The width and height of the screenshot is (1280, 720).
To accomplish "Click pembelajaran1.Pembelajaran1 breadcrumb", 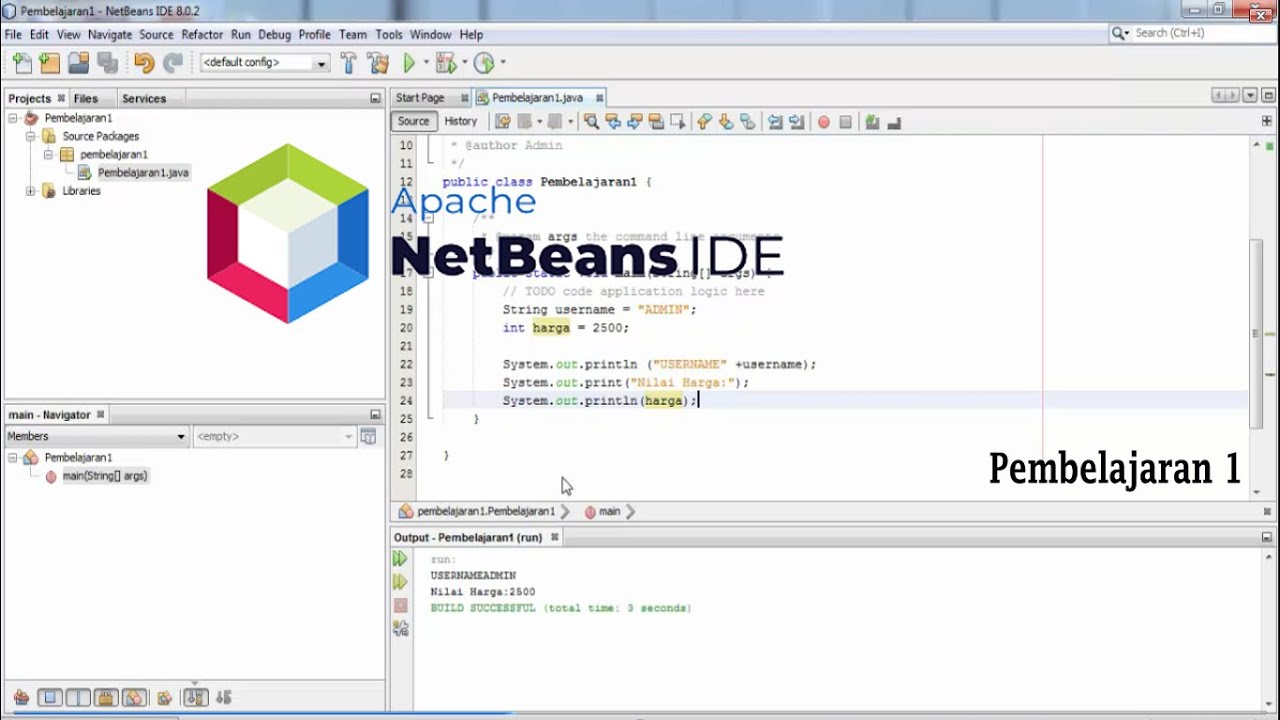I will pyautogui.click(x=486, y=511).
